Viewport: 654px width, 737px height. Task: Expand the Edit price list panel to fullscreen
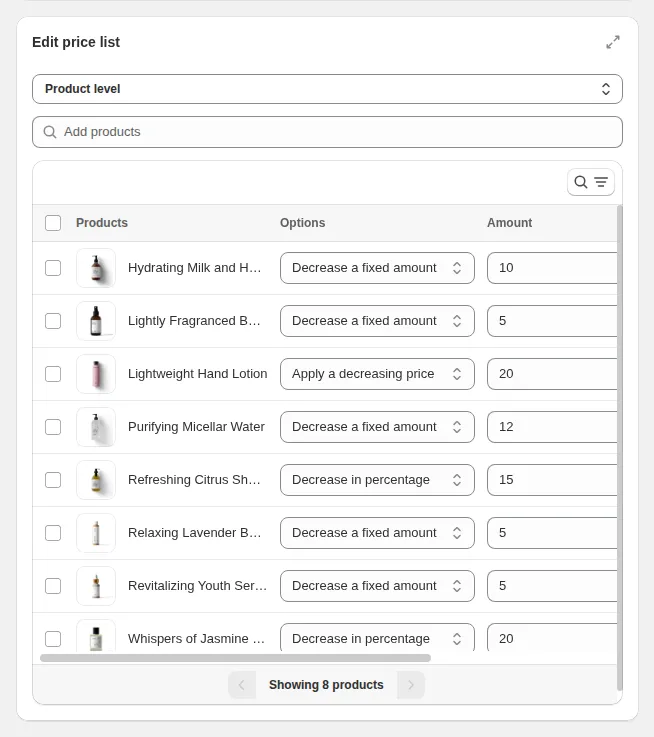click(x=613, y=42)
